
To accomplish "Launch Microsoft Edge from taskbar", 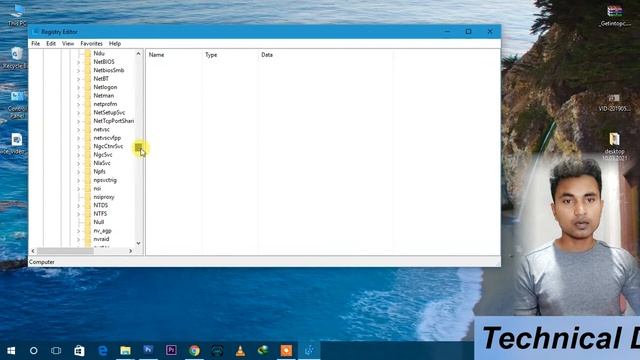I will coord(102,351).
